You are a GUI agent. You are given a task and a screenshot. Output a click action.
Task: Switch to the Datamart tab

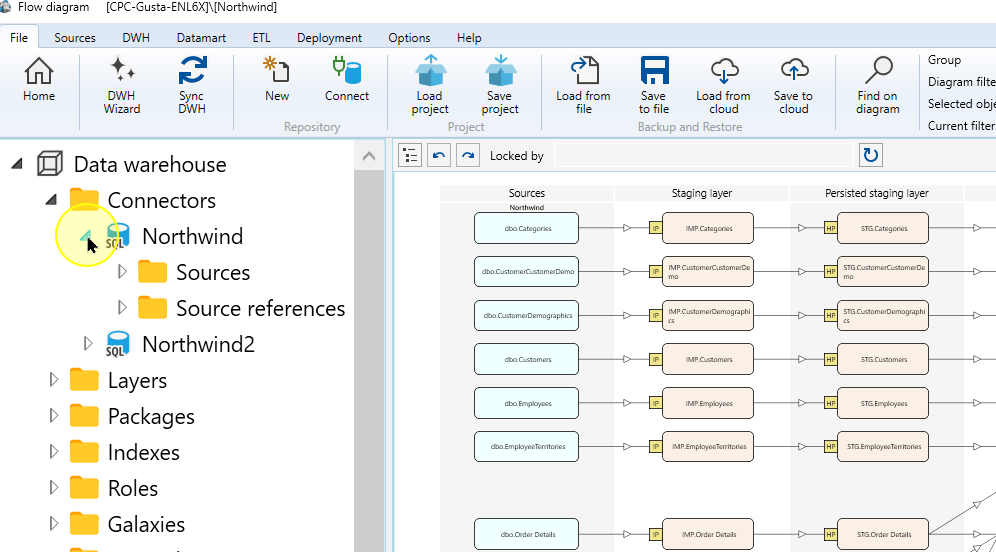coord(201,37)
